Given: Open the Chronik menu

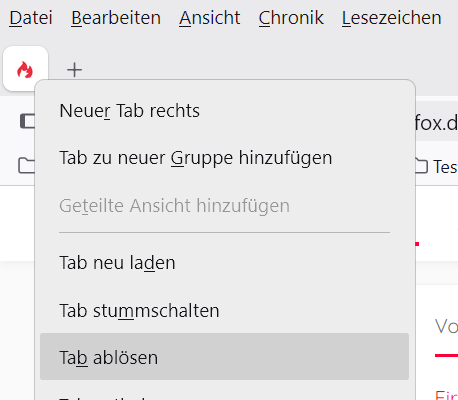Looking at the screenshot, I should pos(291,18).
